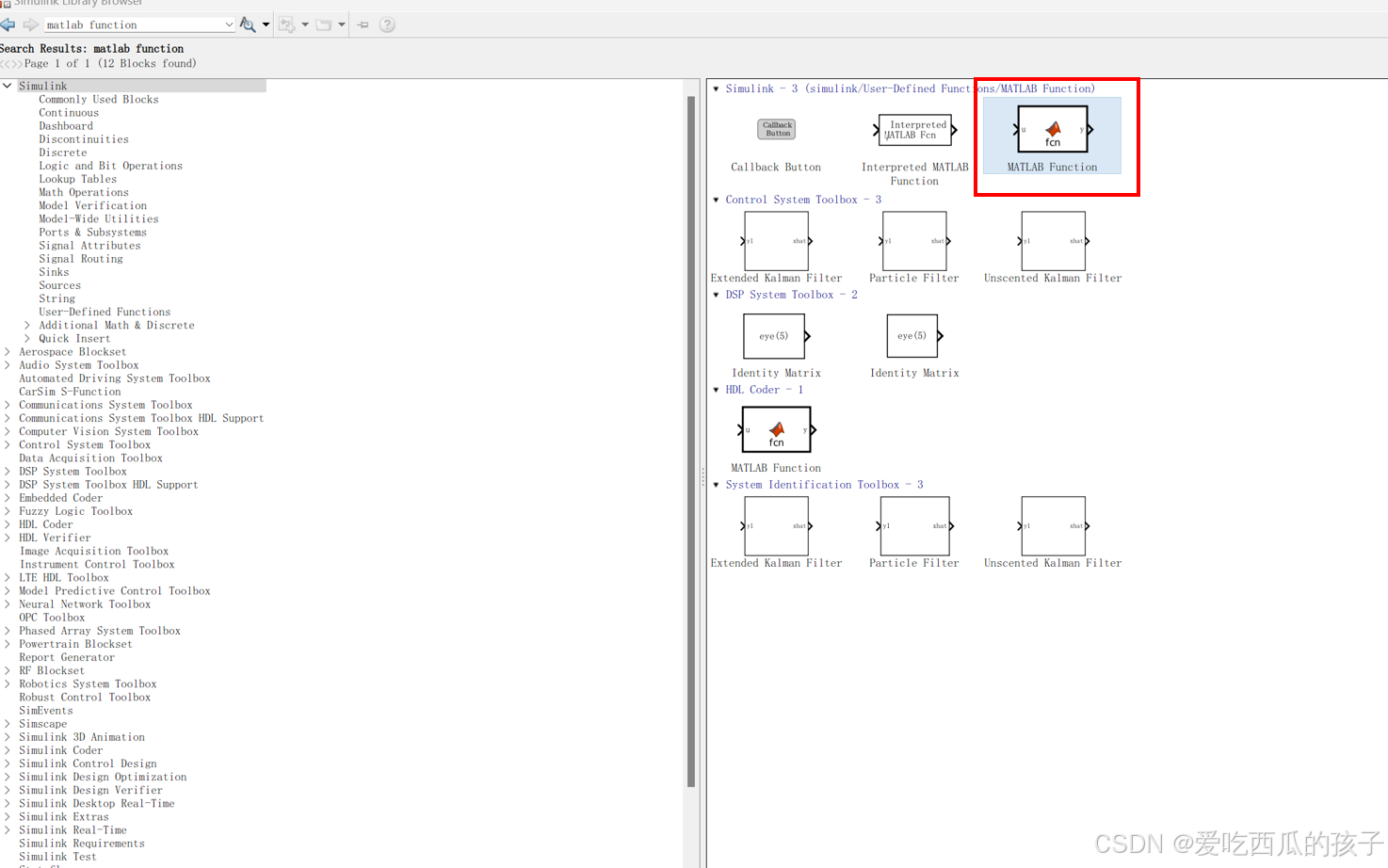
Task: Click the stay-on-top pin icon
Action: click(363, 24)
